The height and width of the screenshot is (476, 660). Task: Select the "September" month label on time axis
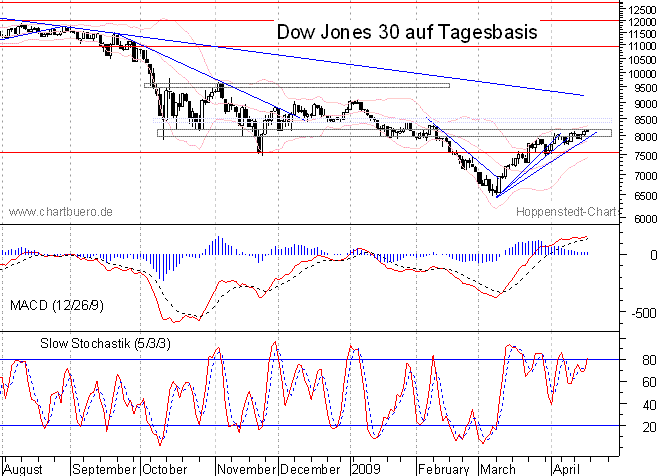pyautogui.click(x=104, y=469)
